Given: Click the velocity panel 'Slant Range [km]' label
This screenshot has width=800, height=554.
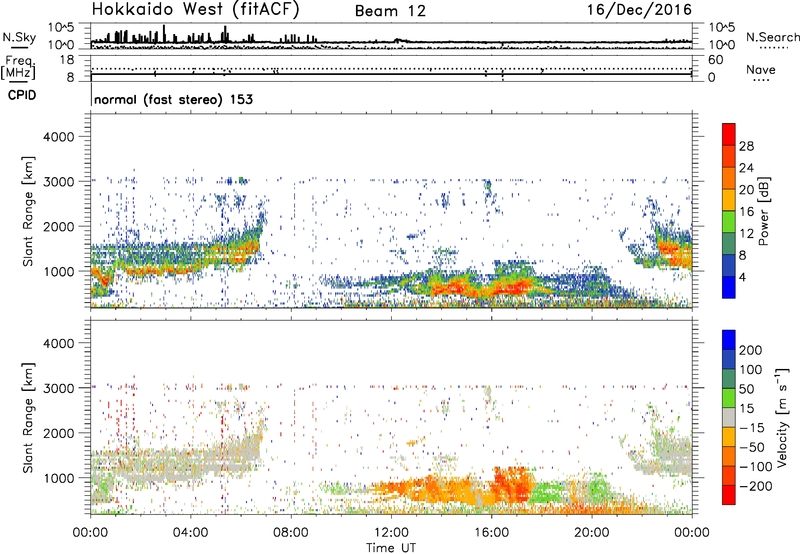Looking at the screenshot, I should [x=28, y=418].
